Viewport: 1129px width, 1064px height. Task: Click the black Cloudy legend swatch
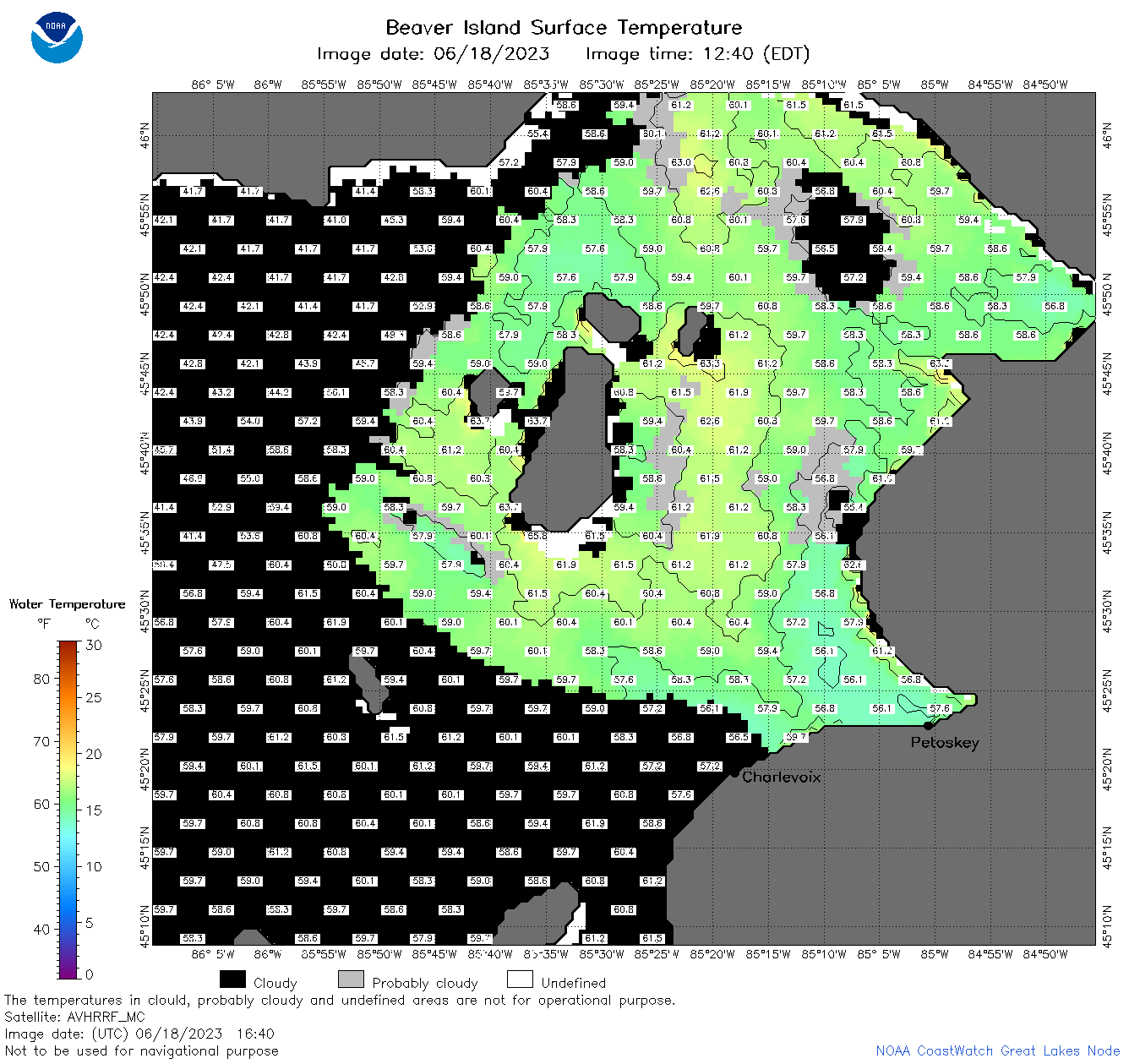[x=232, y=979]
